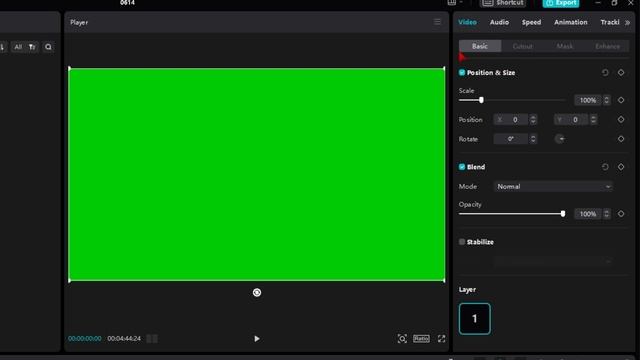Switch to the Video tab
640x360 pixels.
pyautogui.click(x=467, y=22)
